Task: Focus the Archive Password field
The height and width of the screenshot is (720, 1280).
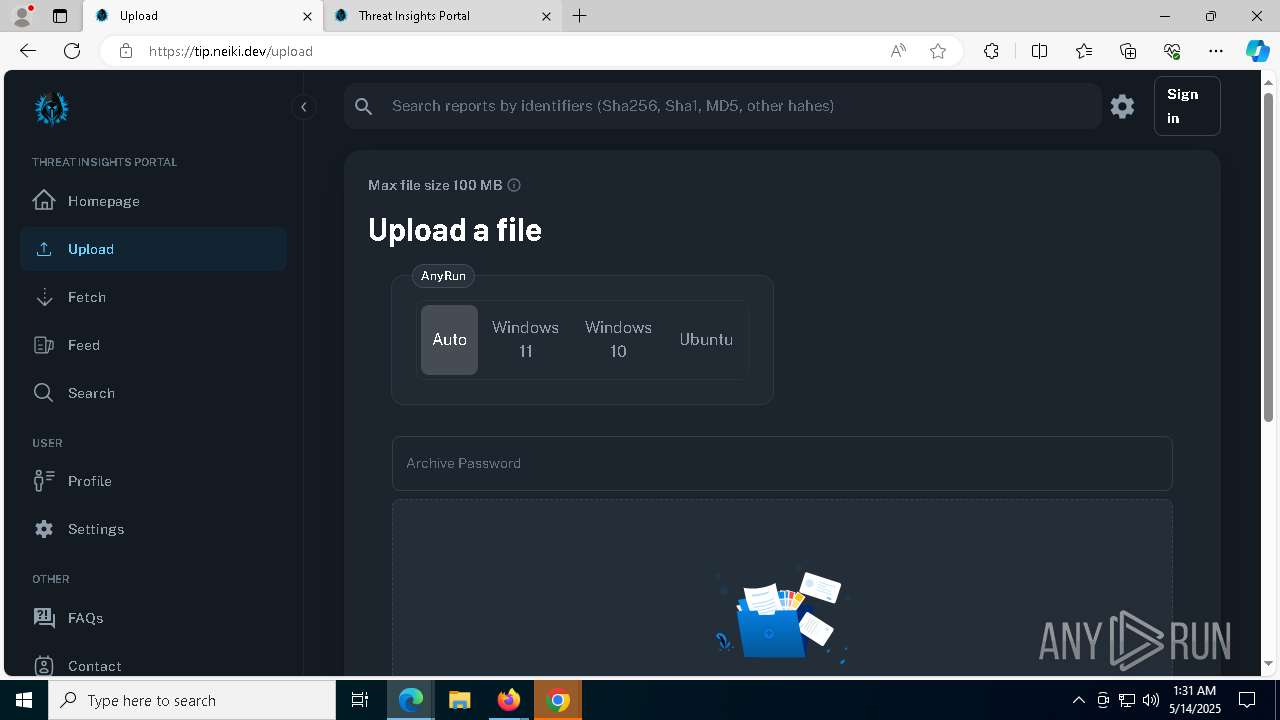Action: coord(782,463)
